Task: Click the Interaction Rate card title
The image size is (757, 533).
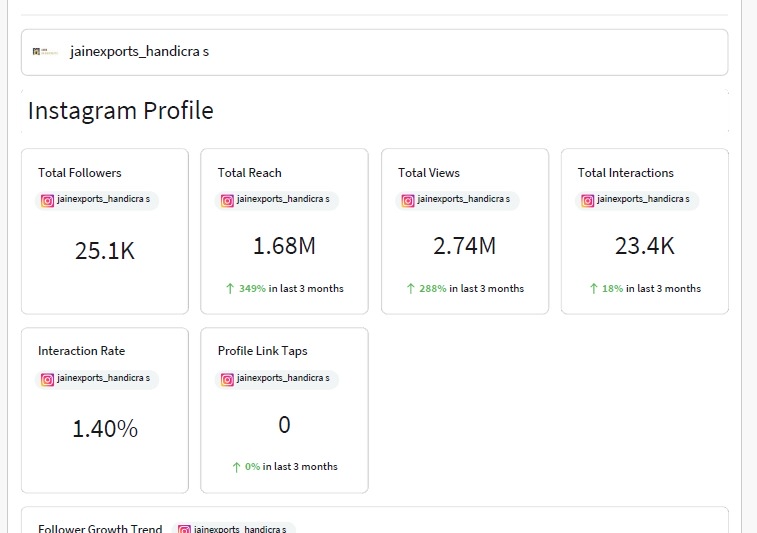Action: coord(82,351)
